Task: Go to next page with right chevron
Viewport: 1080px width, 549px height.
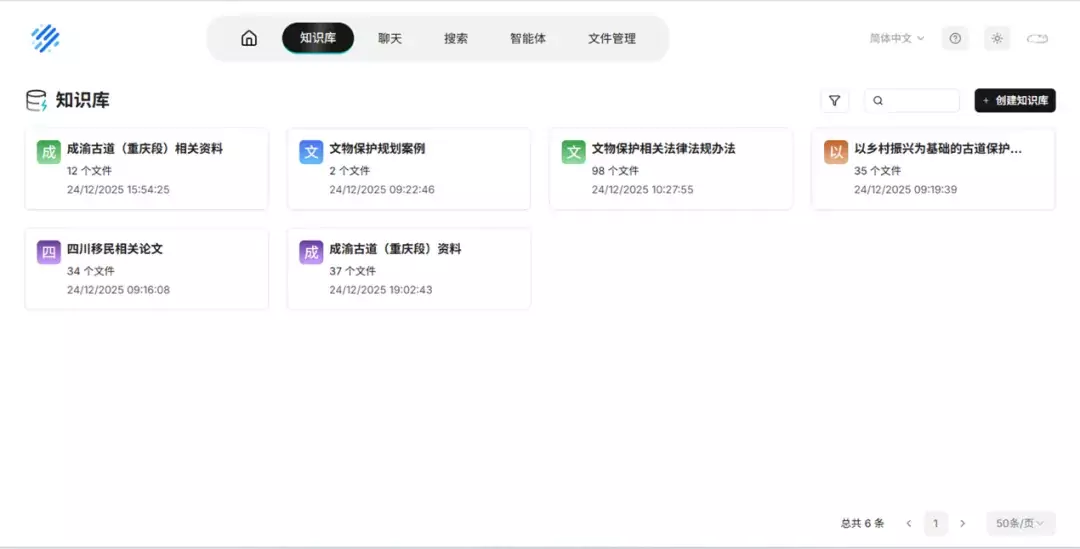Action: click(x=962, y=523)
